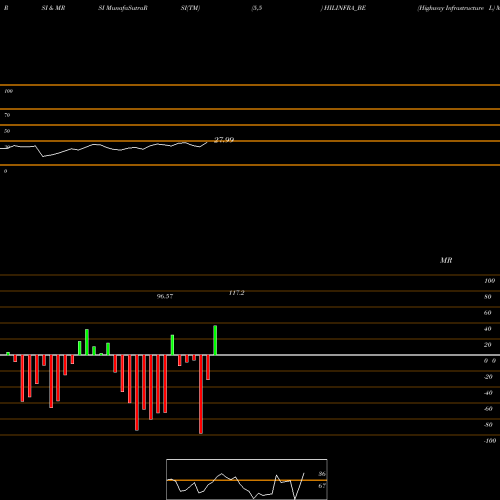This screenshot has height=500, width=500.
Task: Click the -20 label on MR axis
Action: [x=488, y=377]
